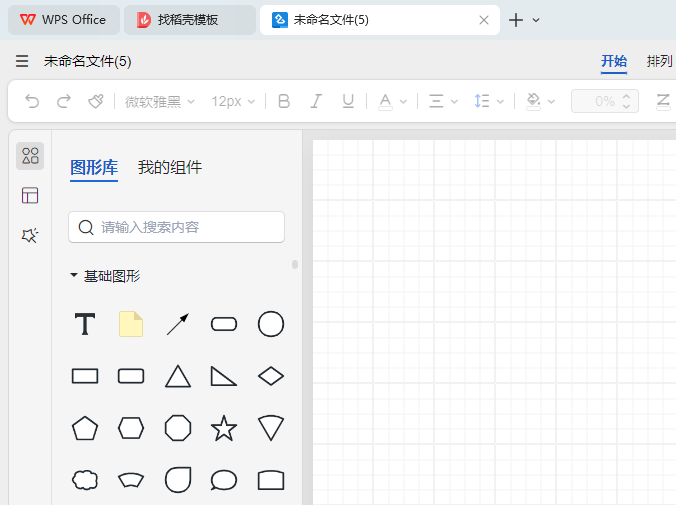Collapse the 基础图形 section
This screenshot has height=505, width=676.
pyautogui.click(x=74, y=275)
